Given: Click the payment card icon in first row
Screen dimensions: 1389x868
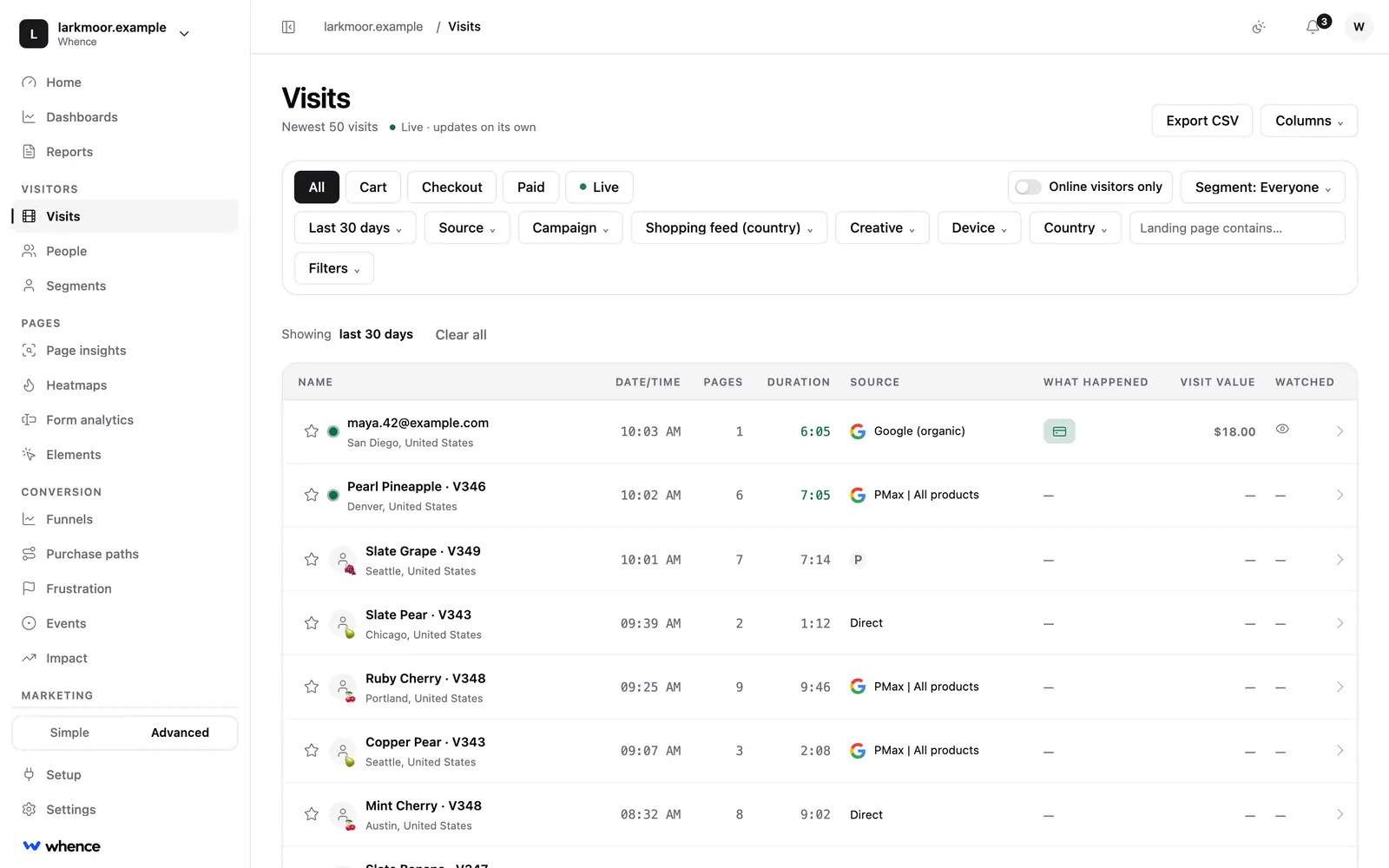Looking at the screenshot, I should (x=1059, y=431).
